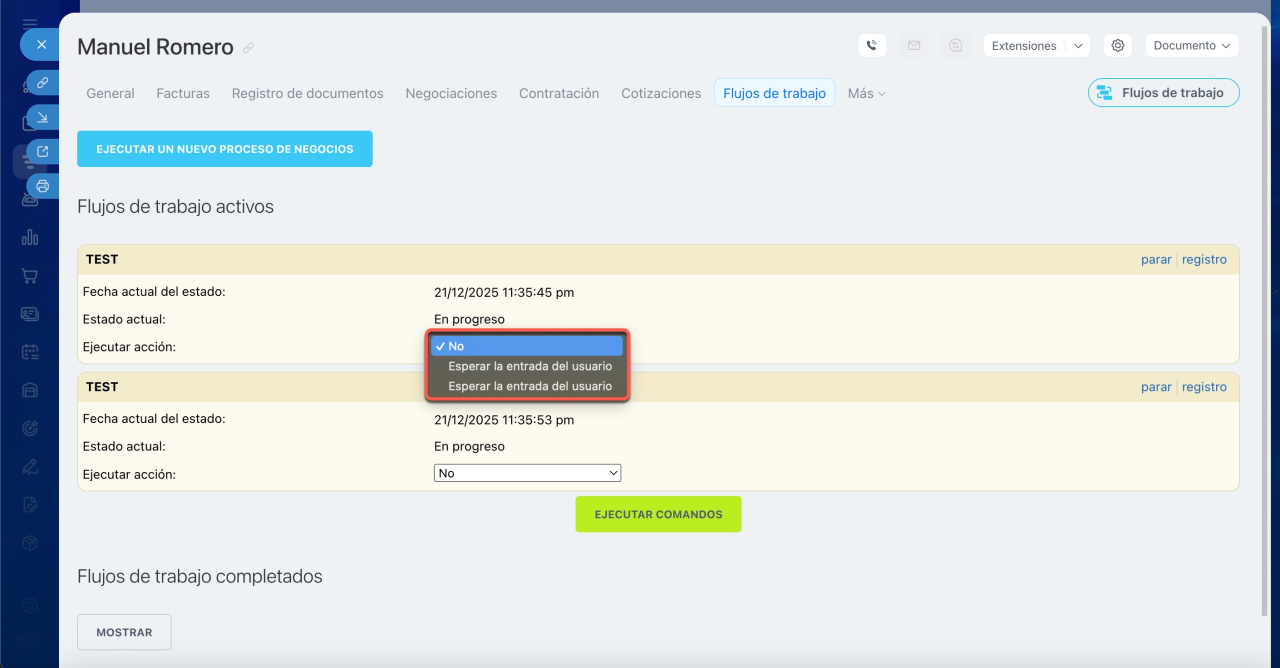Click the copy link icon on the side strip
The width and height of the screenshot is (1280, 668).
[x=42, y=83]
